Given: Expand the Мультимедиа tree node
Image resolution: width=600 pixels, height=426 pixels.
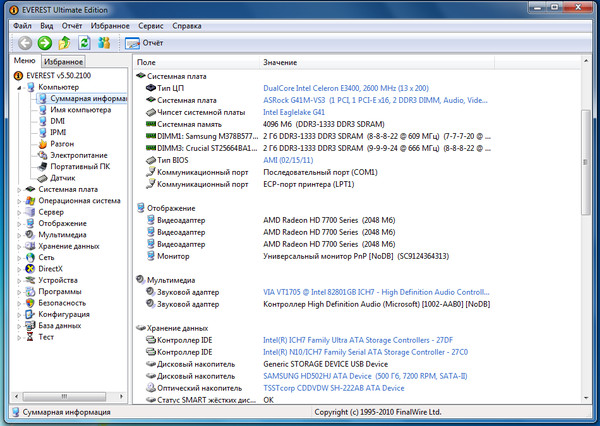Looking at the screenshot, I should pyautogui.click(x=19, y=235).
